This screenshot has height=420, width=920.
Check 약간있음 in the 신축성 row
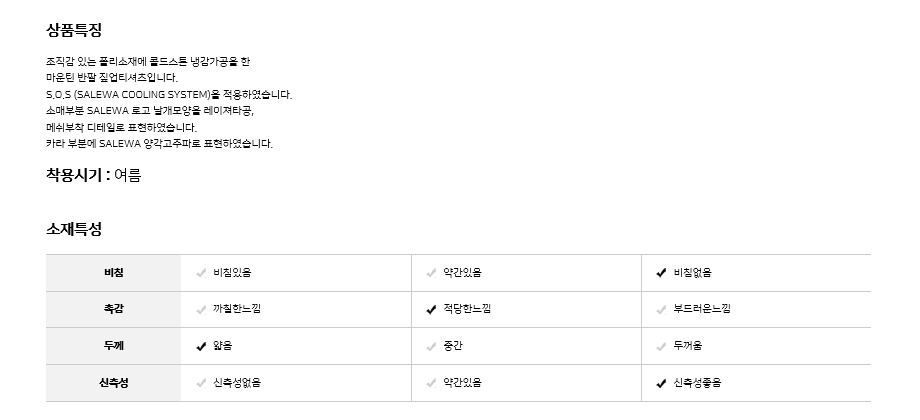[462, 383]
